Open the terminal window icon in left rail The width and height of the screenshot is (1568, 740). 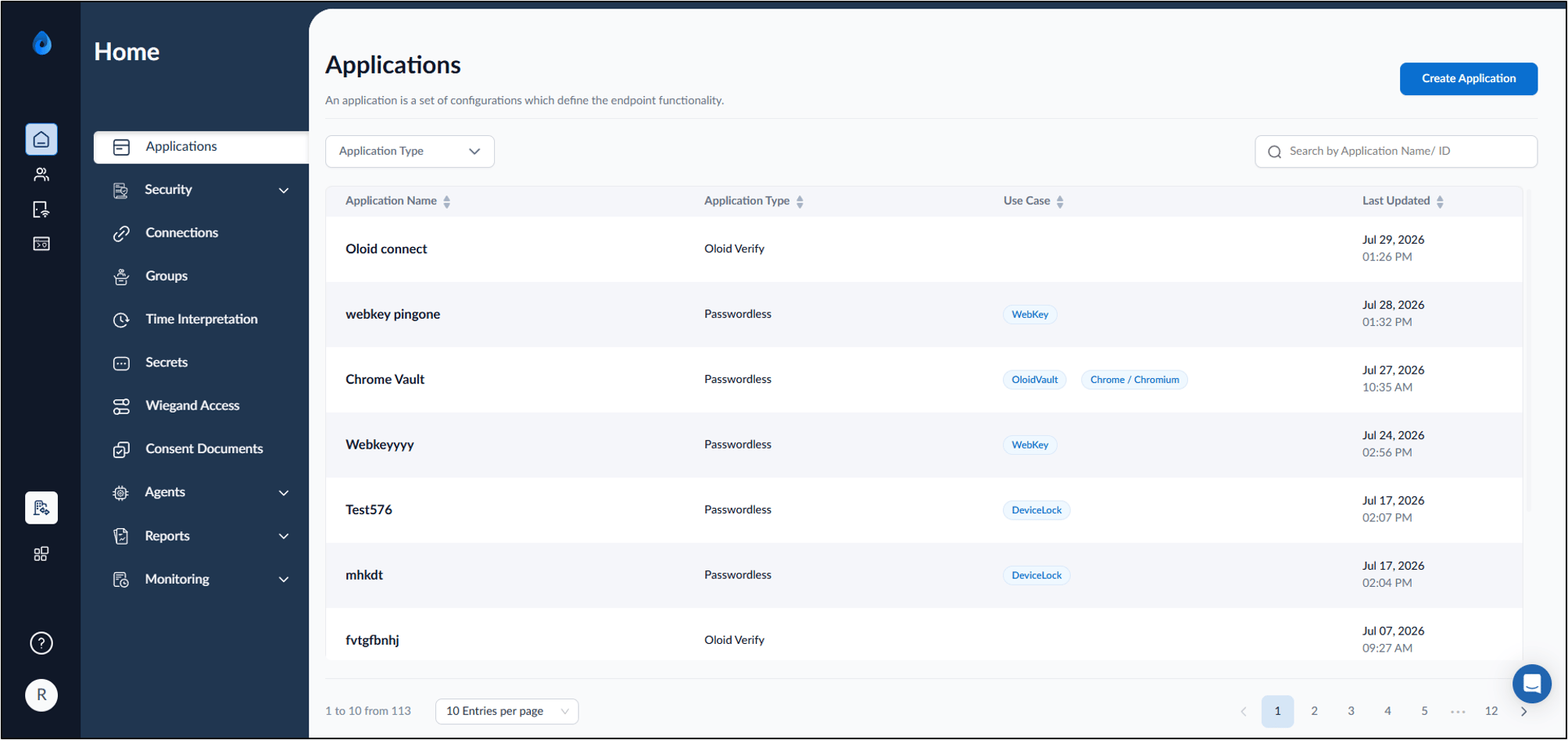click(x=41, y=244)
